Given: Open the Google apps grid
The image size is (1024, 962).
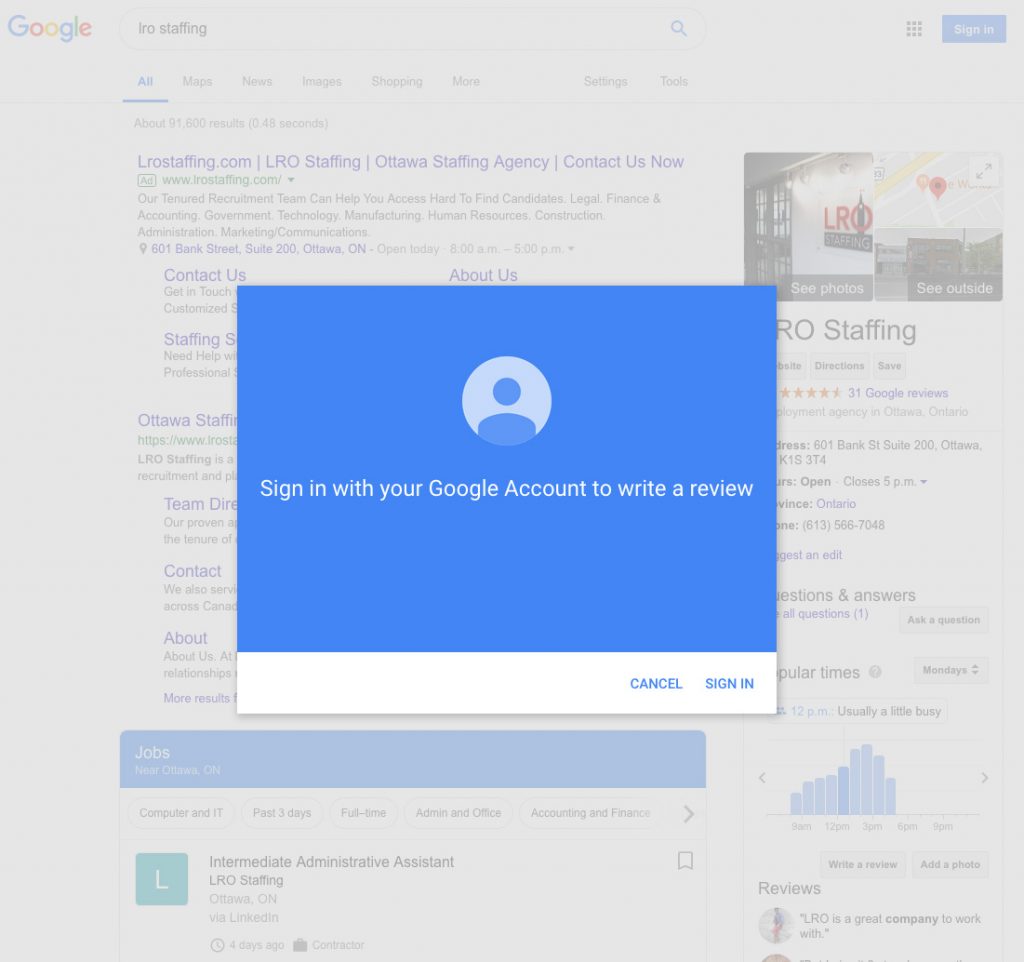Looking at the screenshot, I should coord(913,29).
